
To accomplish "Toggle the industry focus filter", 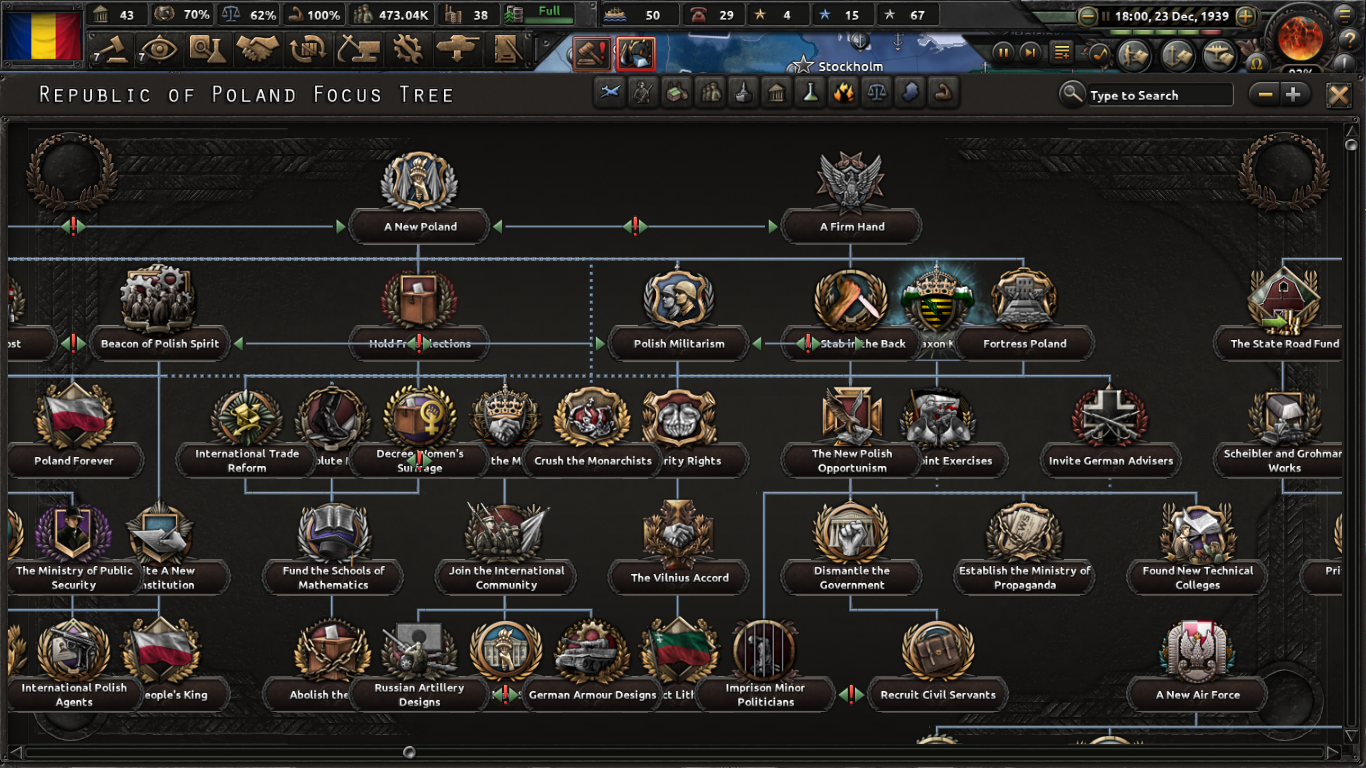I will pyautogui.click(x=677, y=93).
